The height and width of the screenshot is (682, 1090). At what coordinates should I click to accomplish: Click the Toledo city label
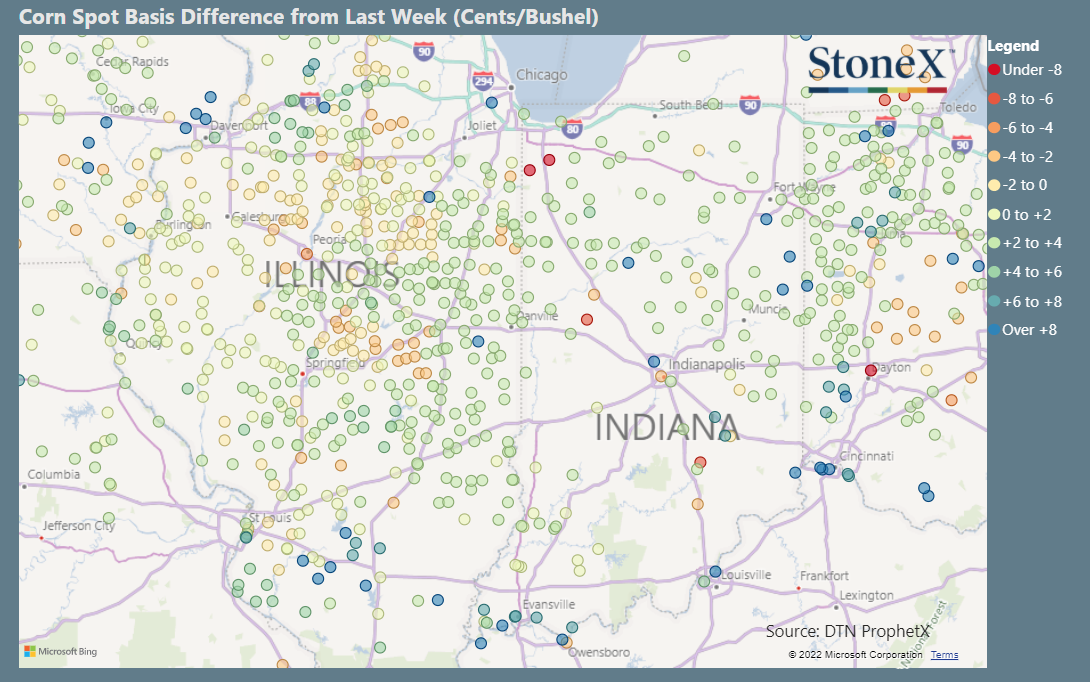point(958,107)
